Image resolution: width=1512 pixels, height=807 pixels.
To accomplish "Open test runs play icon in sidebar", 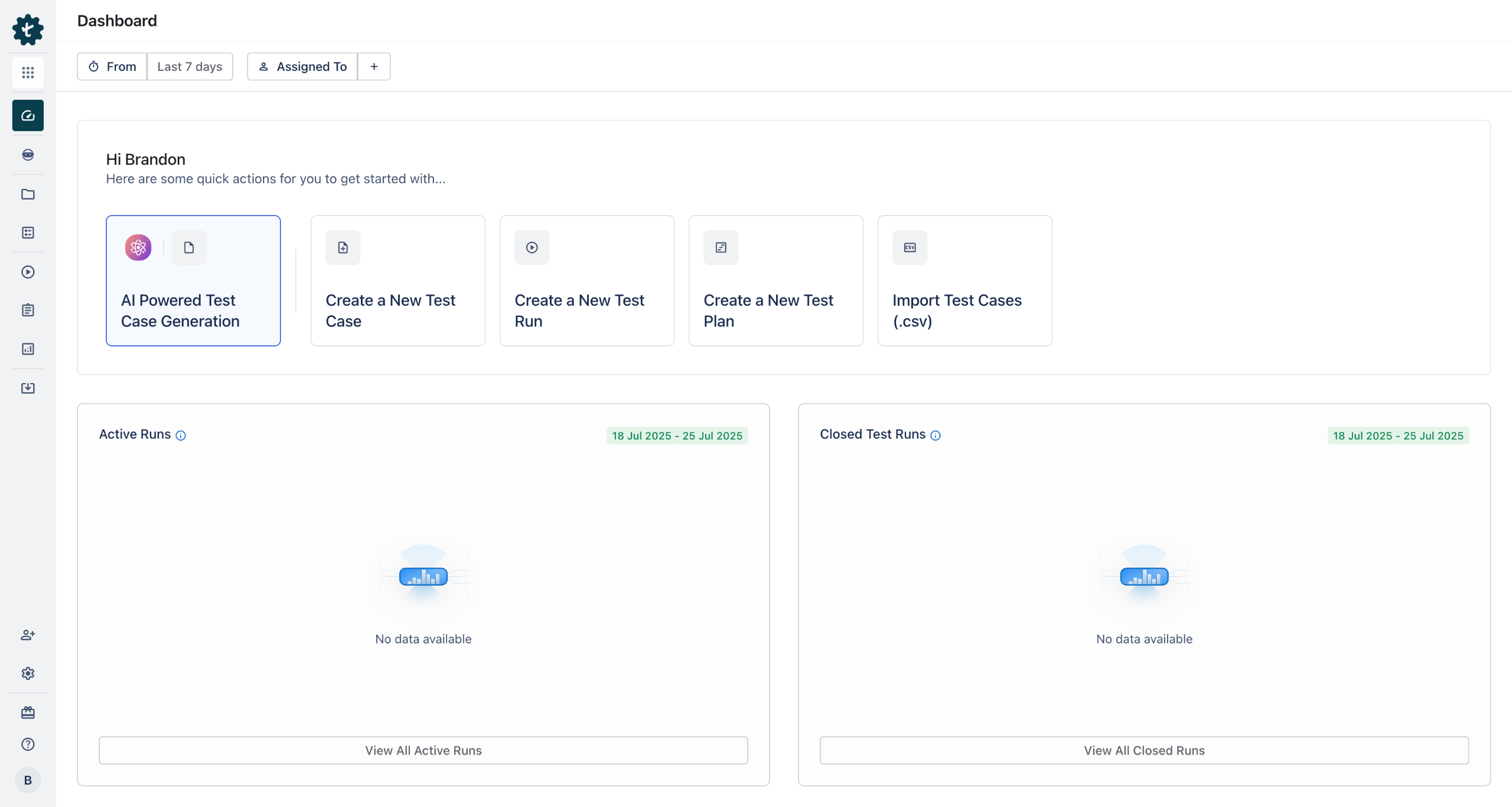I will click(28, 272).
